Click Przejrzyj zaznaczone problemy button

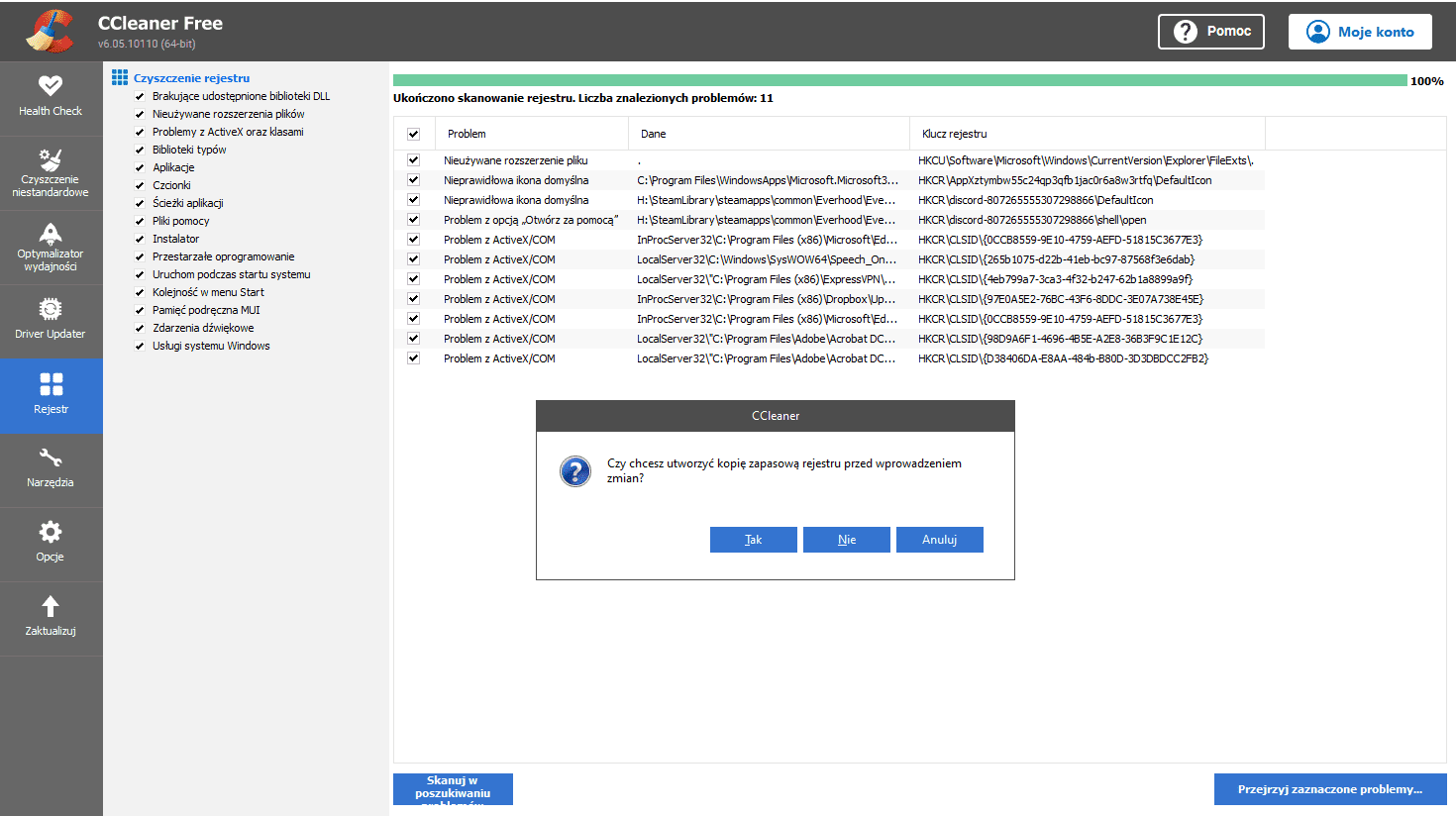pos(1329,789)
